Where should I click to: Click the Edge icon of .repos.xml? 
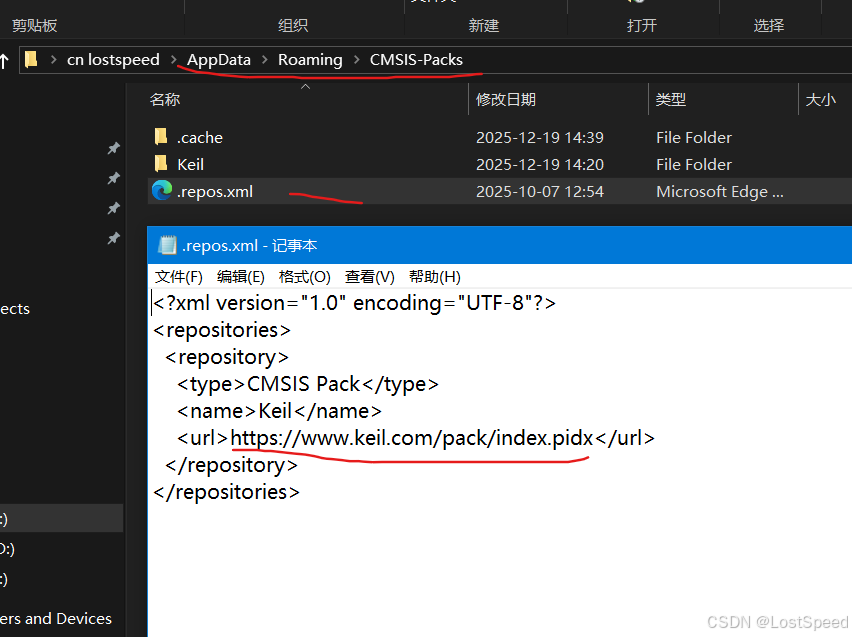click(x=162, y=190)
